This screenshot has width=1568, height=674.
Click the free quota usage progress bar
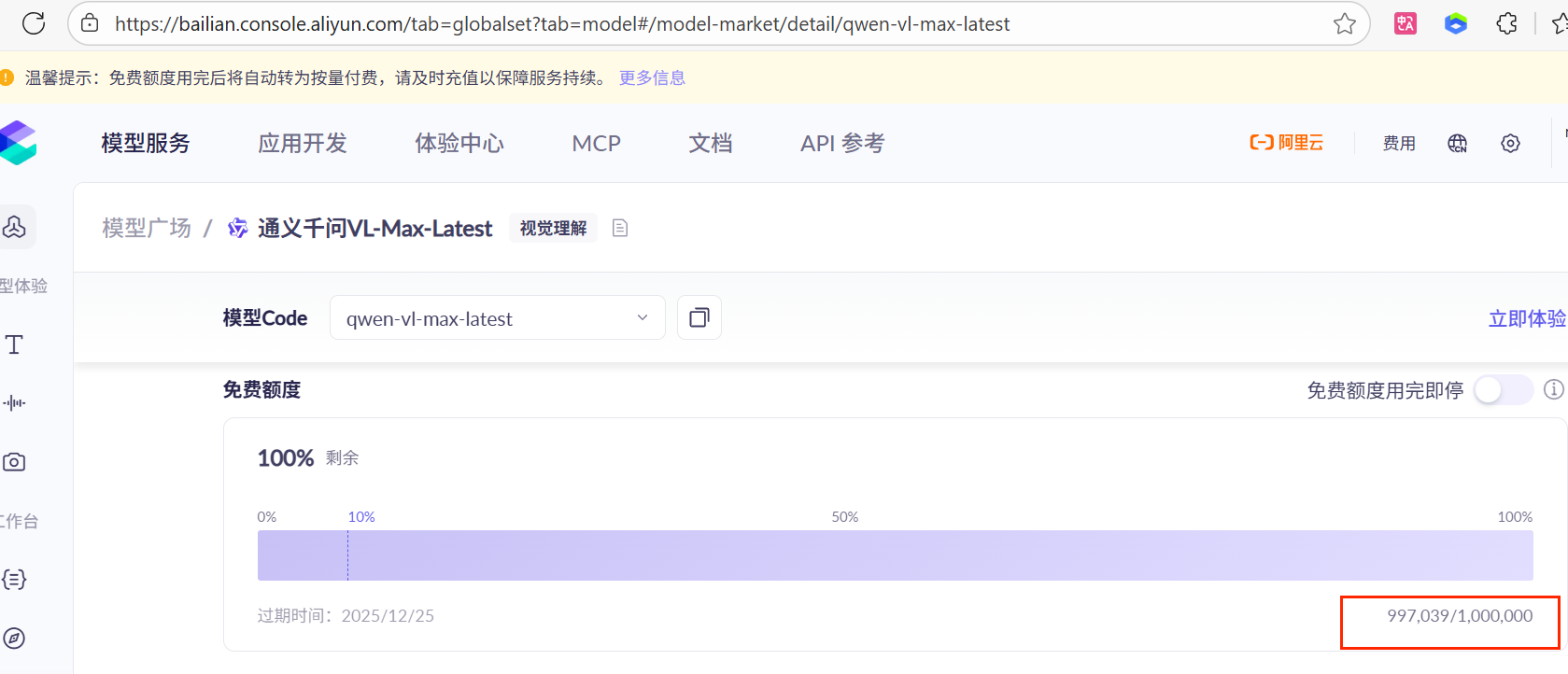[x=895, y=555]
